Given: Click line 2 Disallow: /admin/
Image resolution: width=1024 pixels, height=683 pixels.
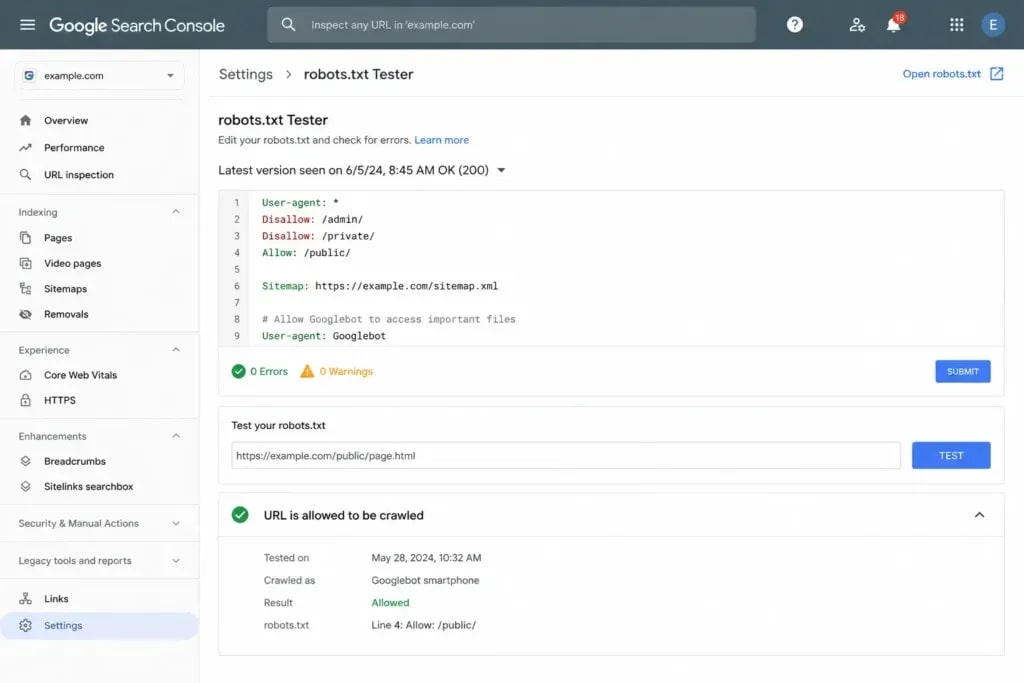Looking at the screenshot, I should pyautogui.click(x=312, y=219).
